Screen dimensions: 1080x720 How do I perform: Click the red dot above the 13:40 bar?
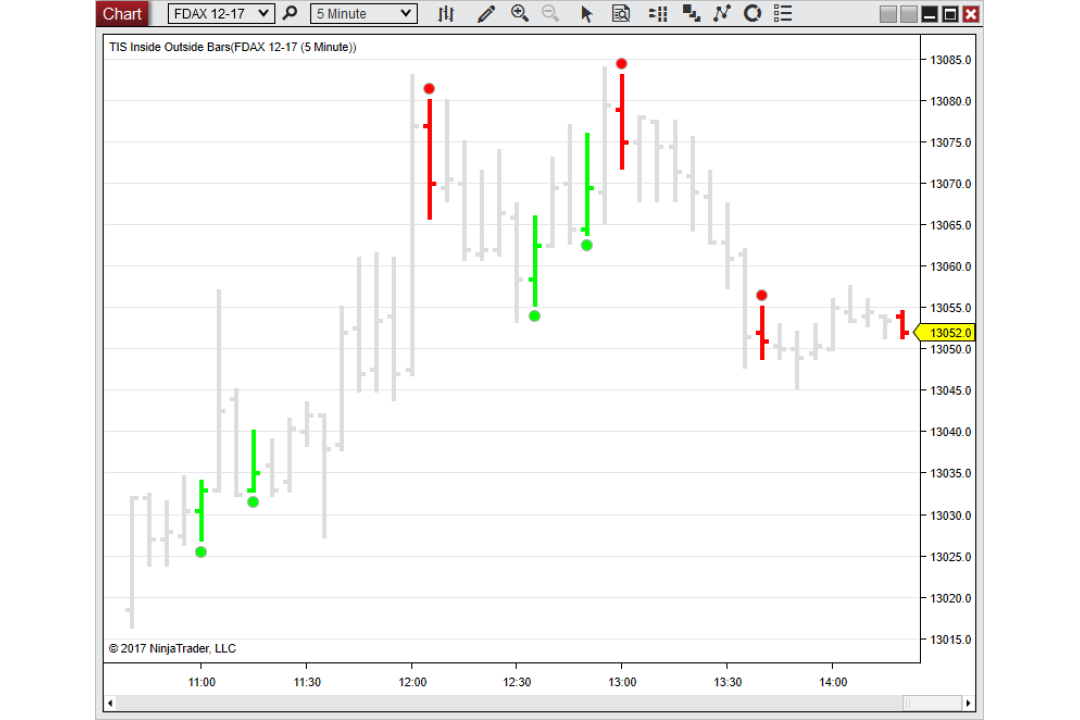(762, 296)
